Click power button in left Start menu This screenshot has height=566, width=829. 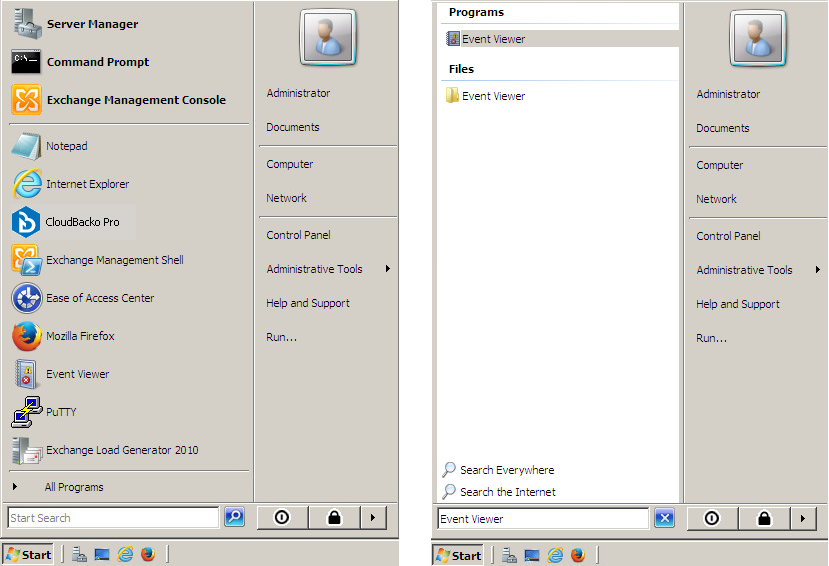click(x=282, y=517)
